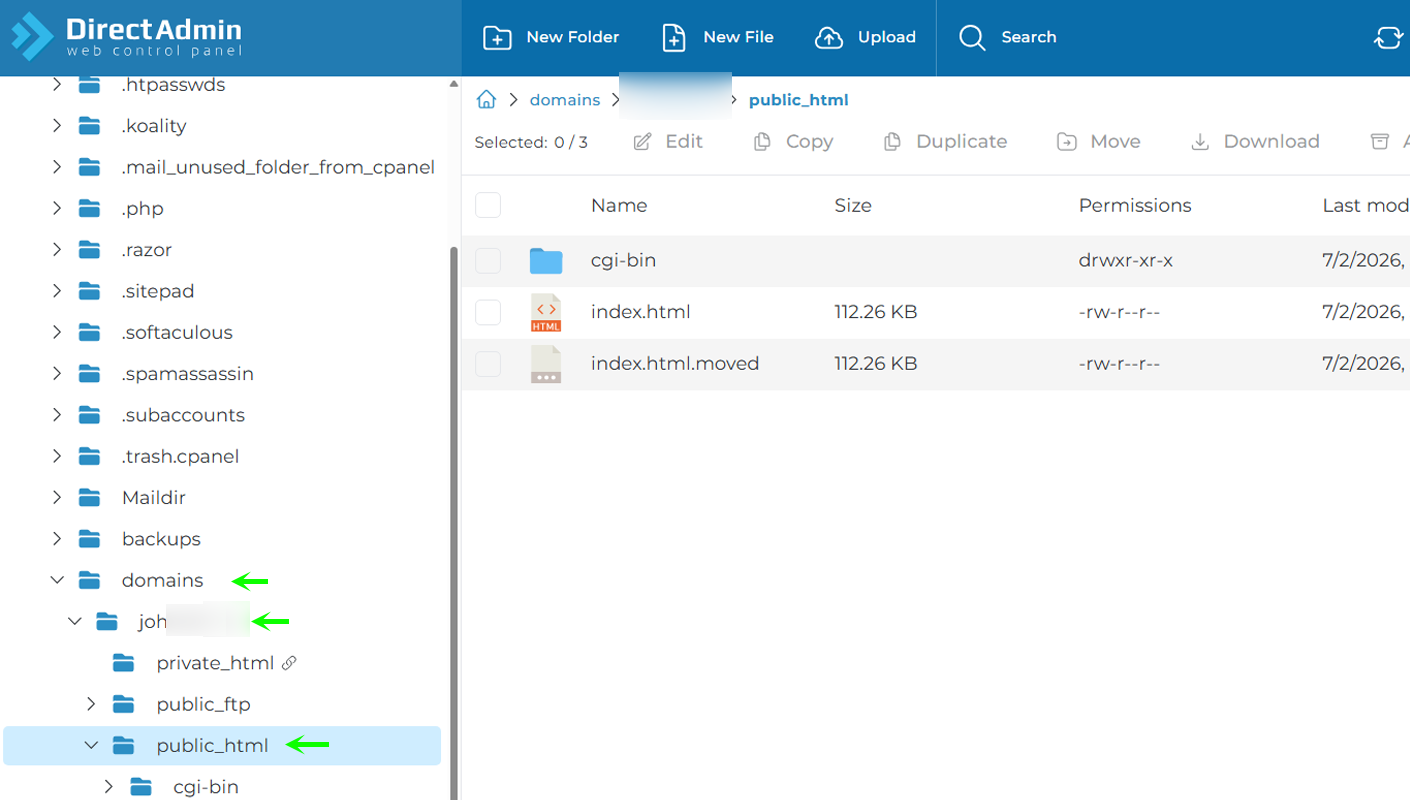Select the private_html tree item label
The height and width of the screenshot is (800, 1410).
coord(215,663)
